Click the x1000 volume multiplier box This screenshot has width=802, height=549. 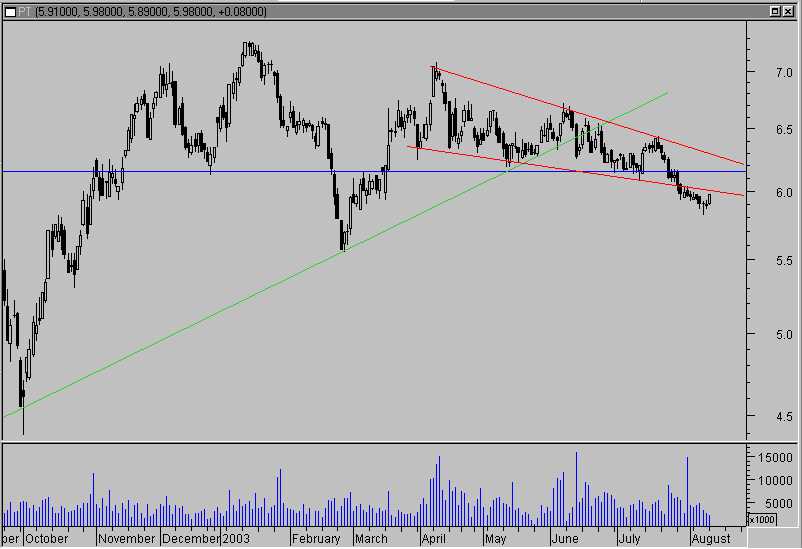point(762,519)
